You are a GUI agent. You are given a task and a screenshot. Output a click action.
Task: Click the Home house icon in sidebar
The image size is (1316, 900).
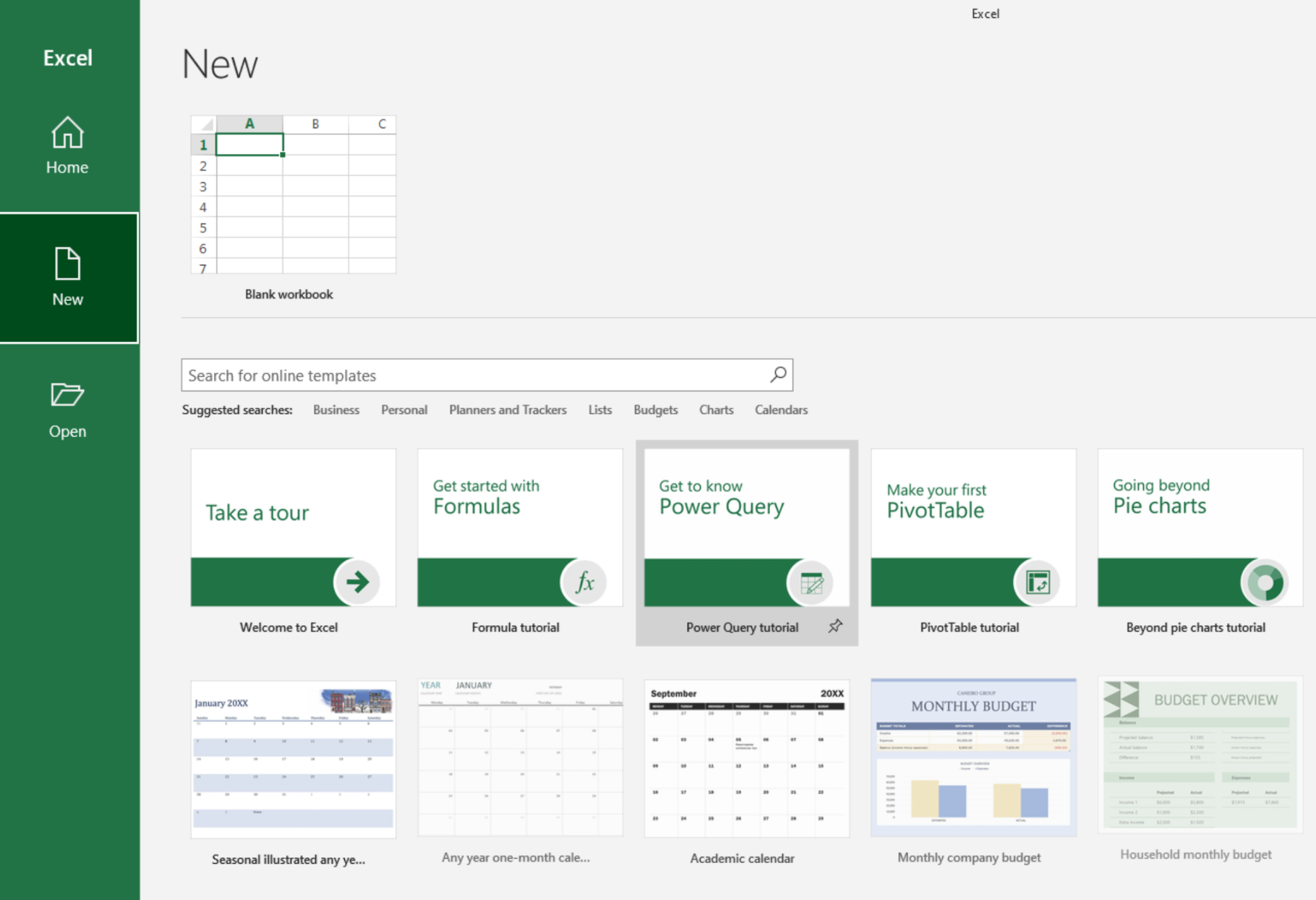[67, 132]
